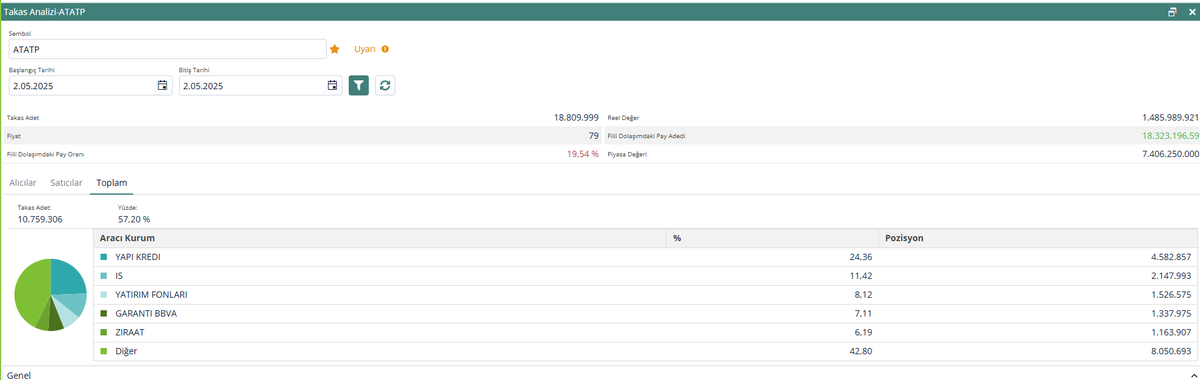This screenshot has width=1200, height=380.
Task: Click the Reel Değer 1.485.989.921 value
Action: pos(1170,117)
